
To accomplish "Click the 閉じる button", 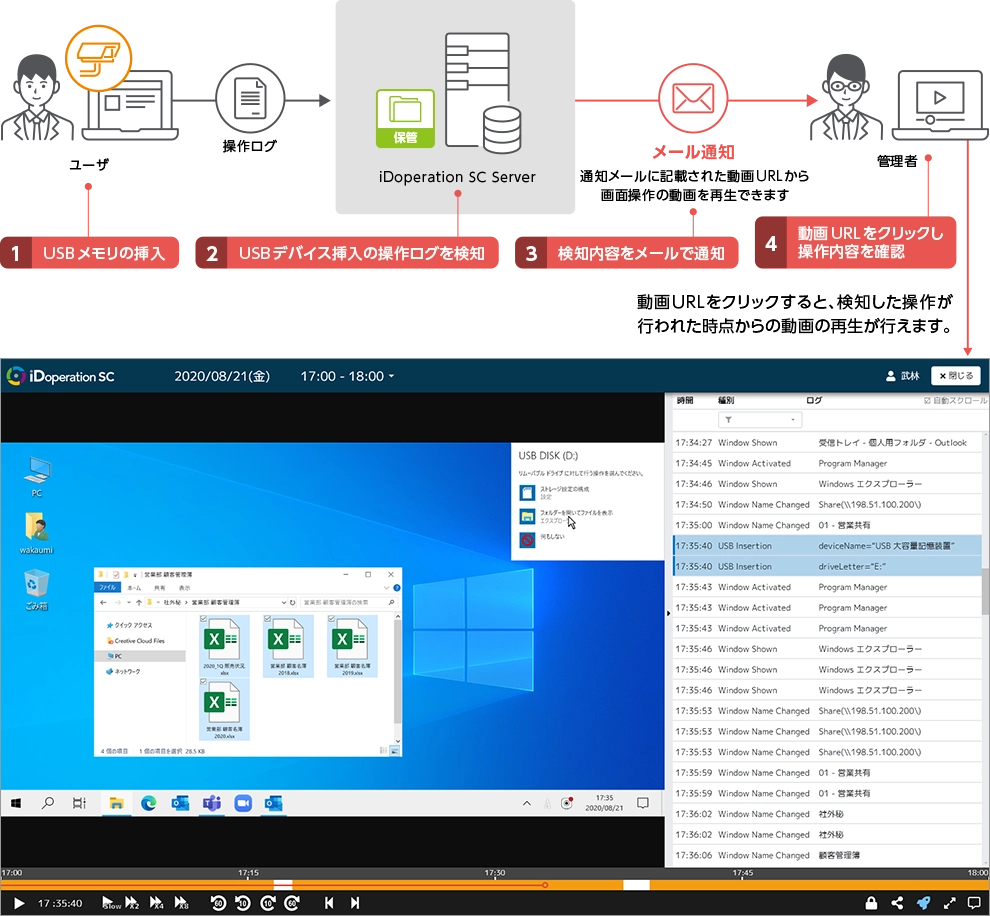I will click(955, 376).
